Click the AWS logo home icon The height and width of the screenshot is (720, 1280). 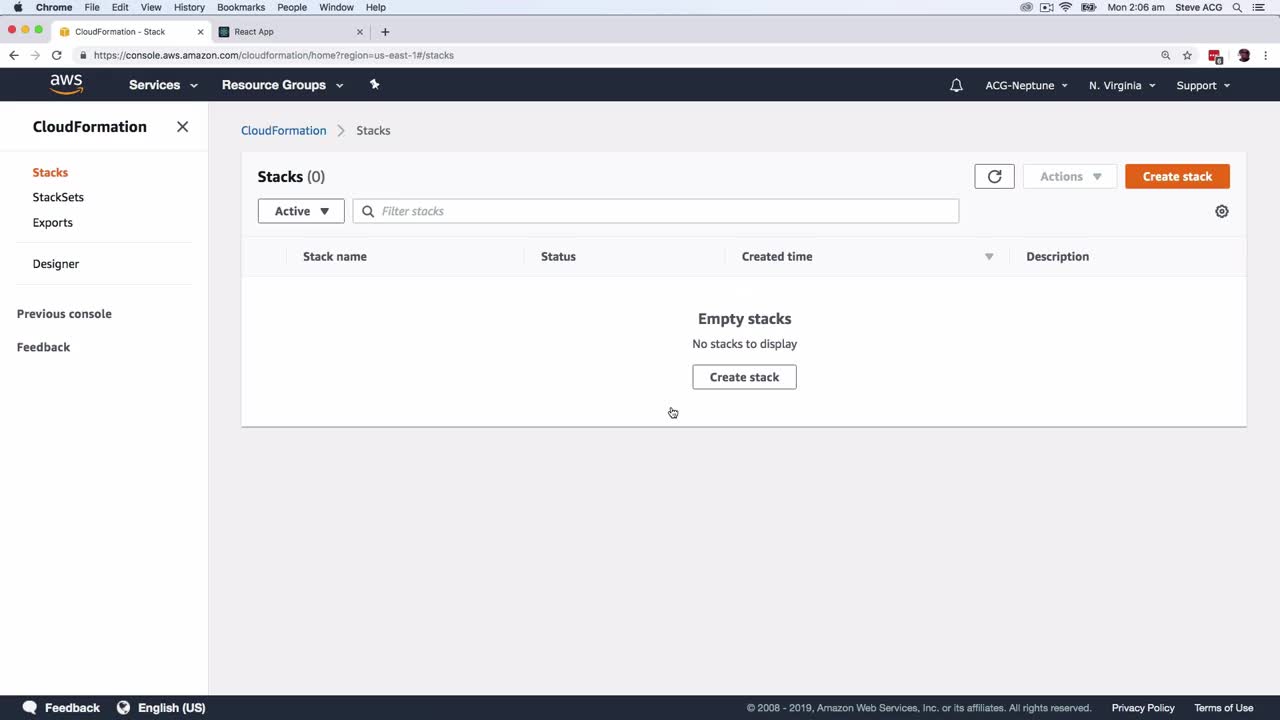point(66,85)
